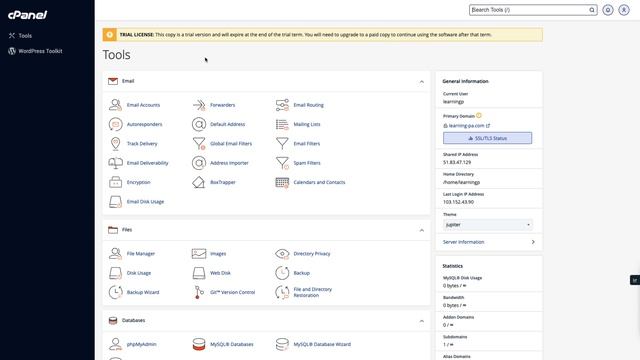Click the SSL/TLS Status button
This screenshot has height=360, width=640.
tap(487, 138)
